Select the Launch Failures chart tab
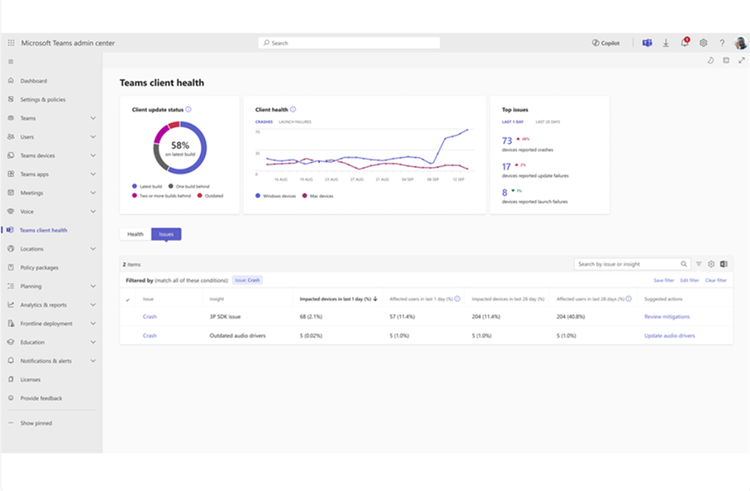The image size is (750, 491). (x=295, y=122)
